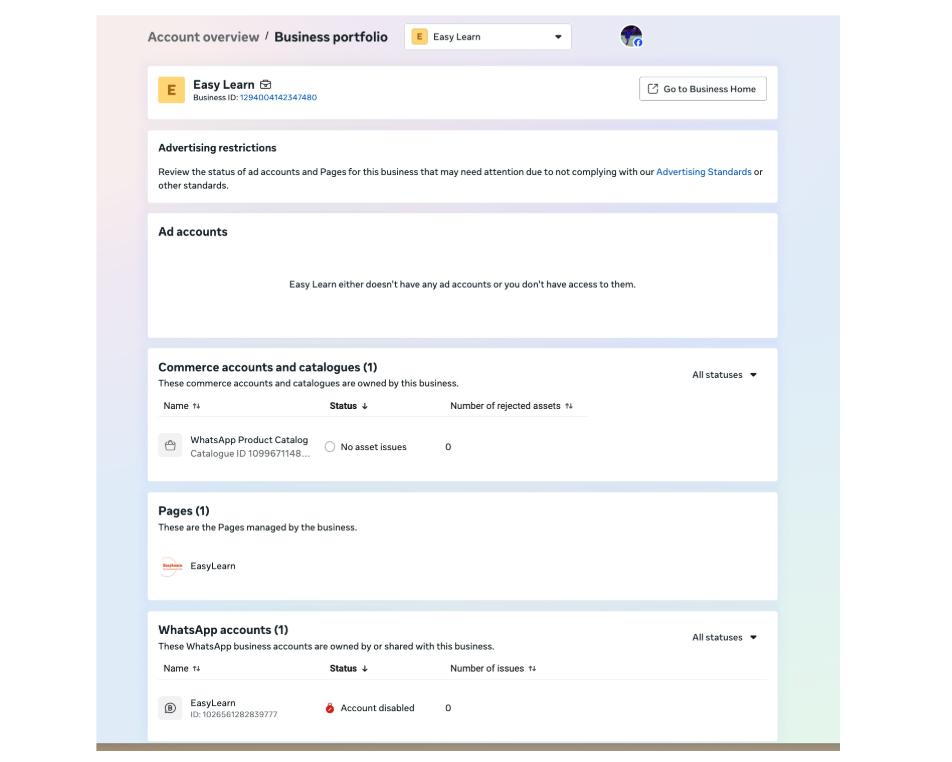
Task: Open the Advertising Standards link
Action: point(704,172)
